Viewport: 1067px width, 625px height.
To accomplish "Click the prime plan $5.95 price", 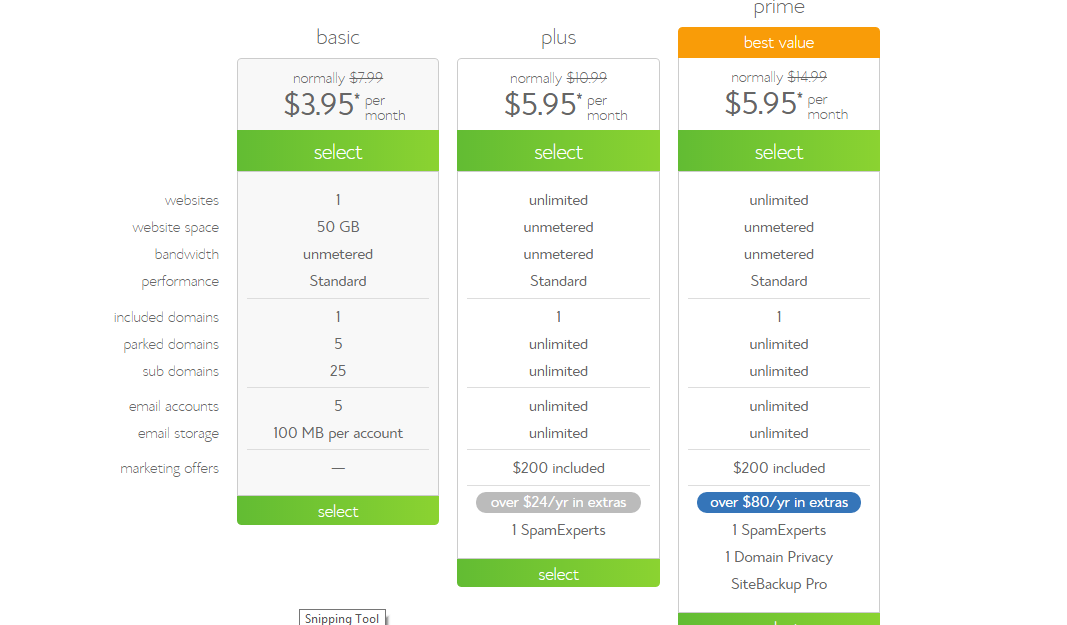I will click(x=786, y=104).
